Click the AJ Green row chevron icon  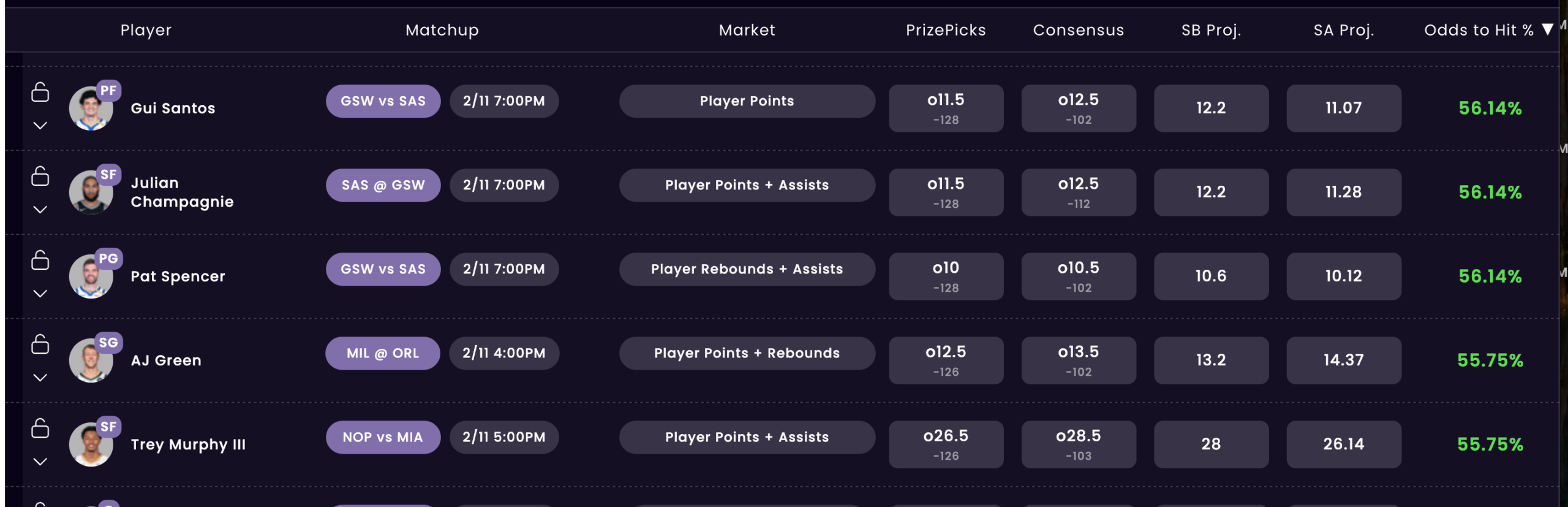[x=40, y=378]
